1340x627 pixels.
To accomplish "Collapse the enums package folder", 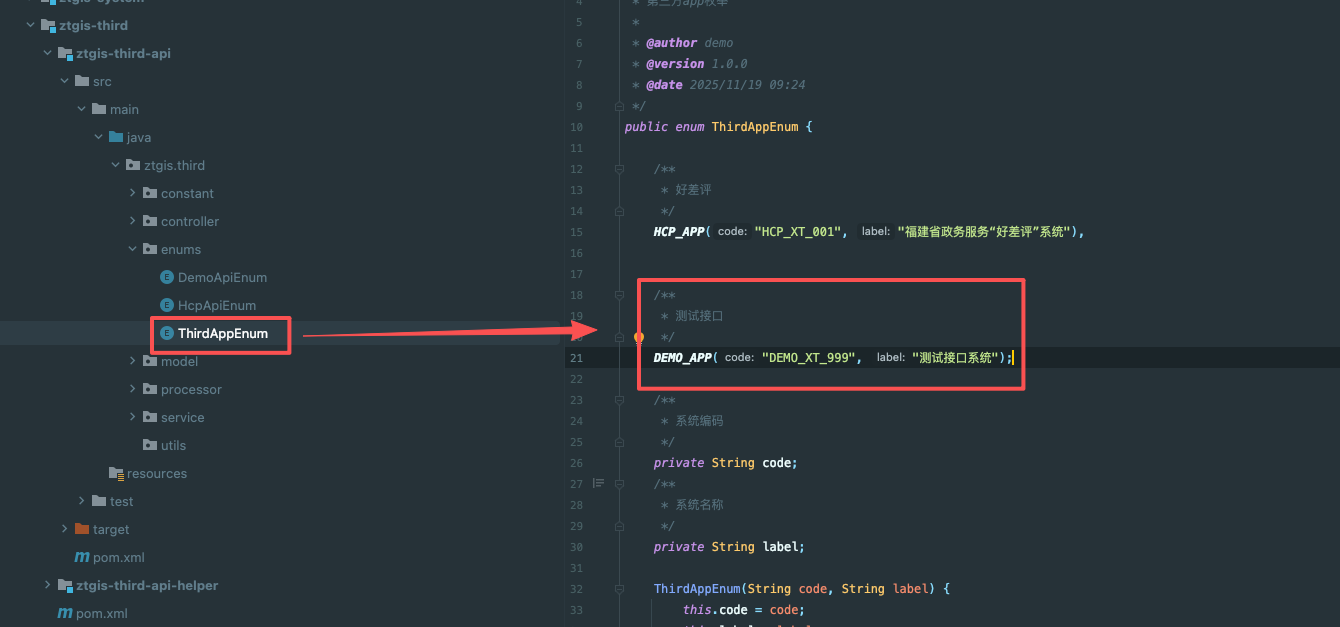I will coord(133,249).
